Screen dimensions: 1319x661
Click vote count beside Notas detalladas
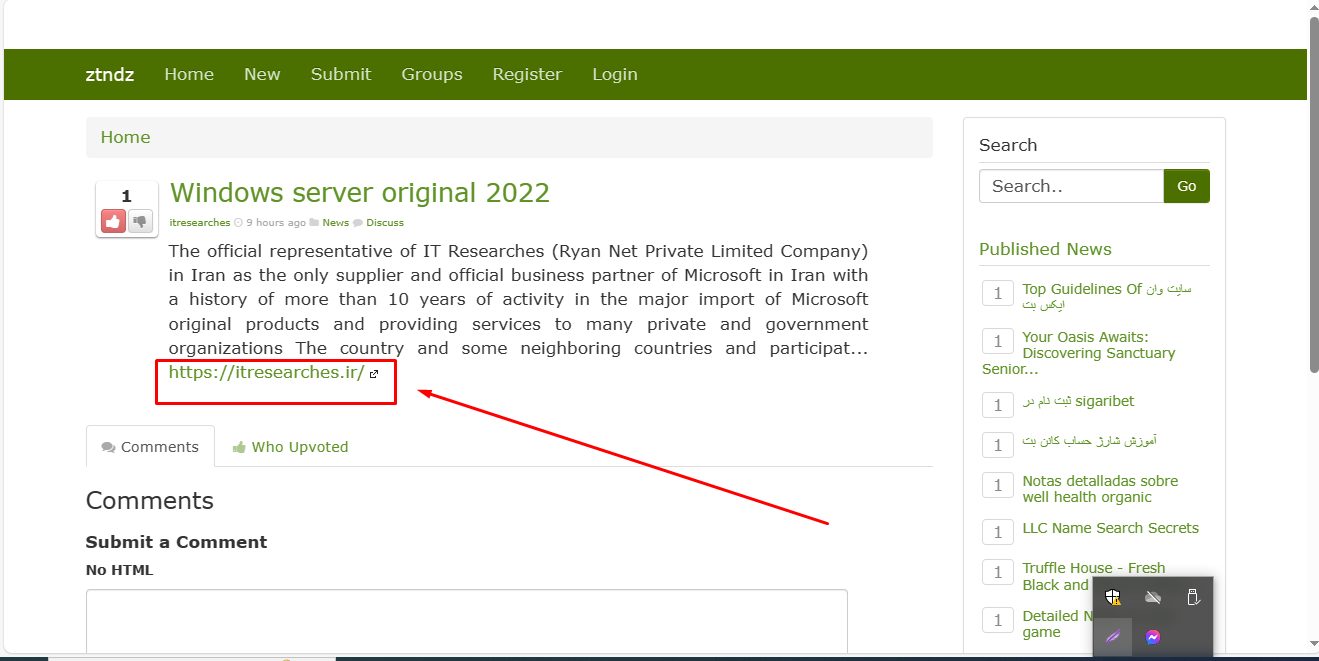tap(997, 485)
